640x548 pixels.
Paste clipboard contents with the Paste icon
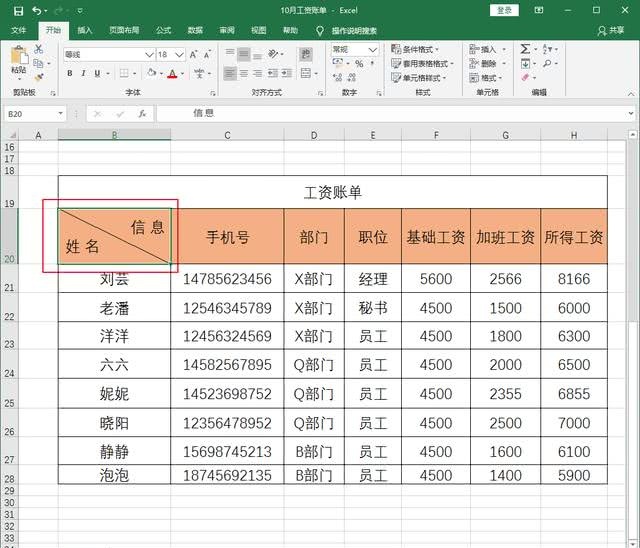click(19, 55)
